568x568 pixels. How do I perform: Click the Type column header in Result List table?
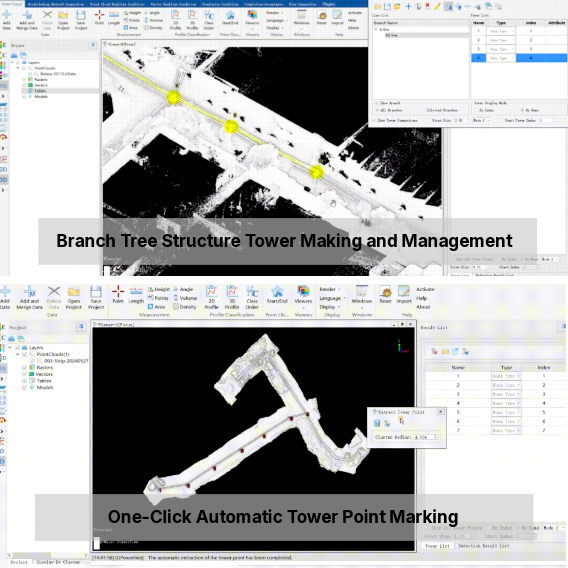(506, 367)
